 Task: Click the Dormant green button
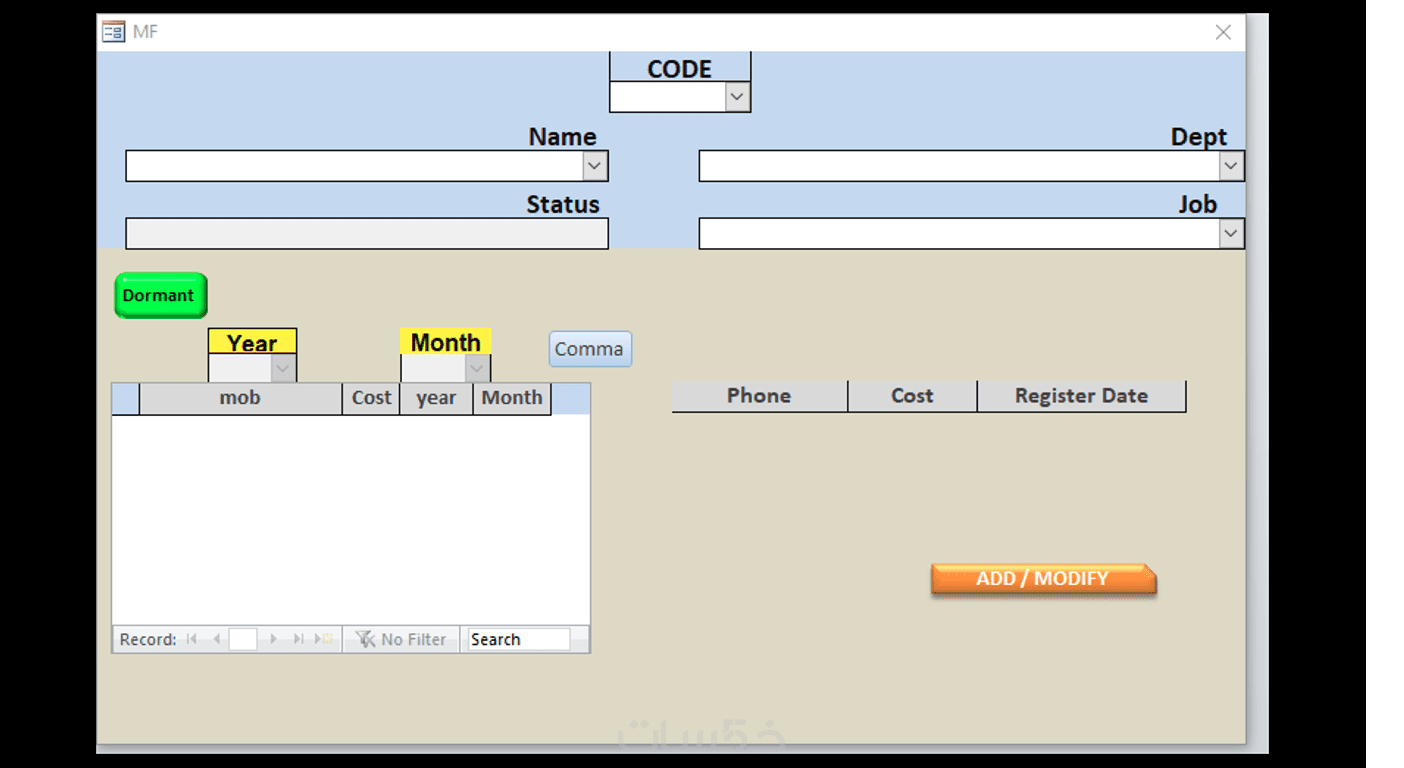coord(161,296)
